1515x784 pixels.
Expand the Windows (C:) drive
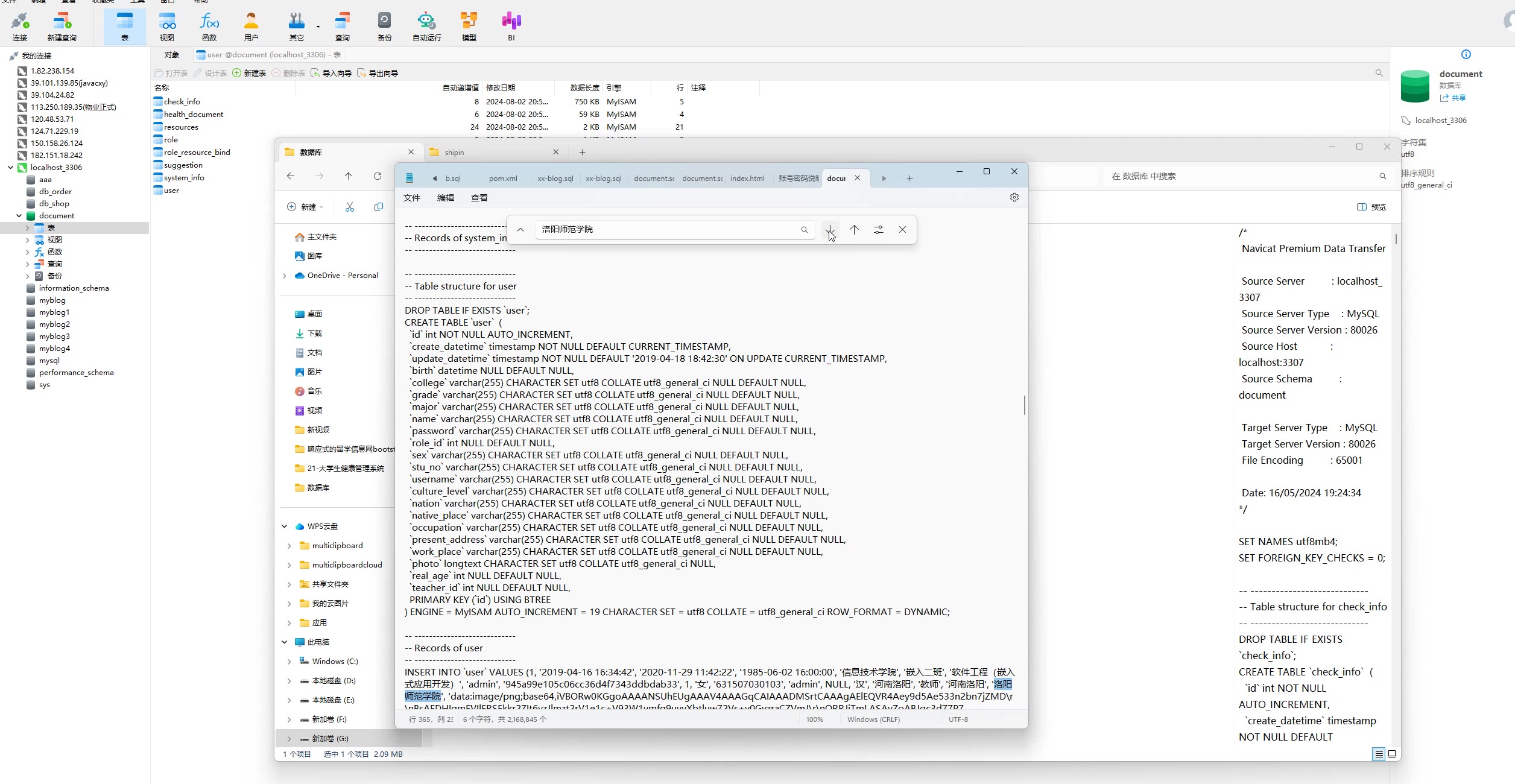click(289, 662)
